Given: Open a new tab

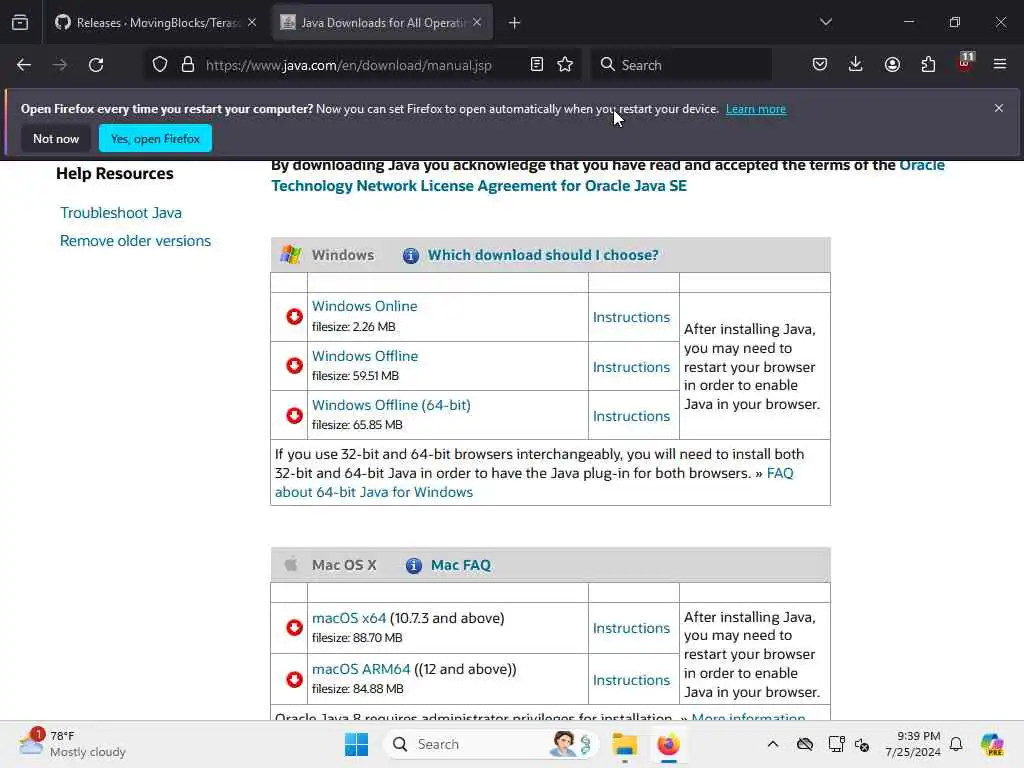Looking at the screenshot, I should (x=515, y=23).
